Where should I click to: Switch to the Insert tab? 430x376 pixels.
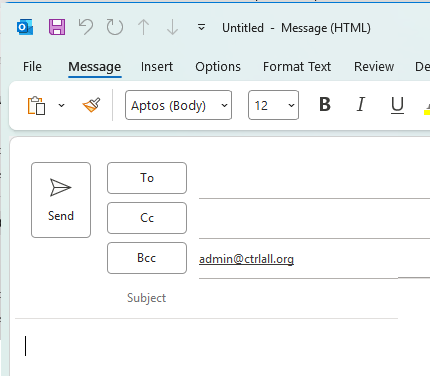tap(157, 67)
